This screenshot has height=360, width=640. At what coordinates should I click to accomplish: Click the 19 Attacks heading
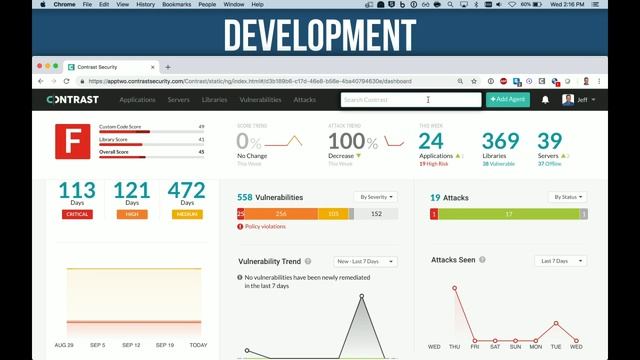pos(449,198)
